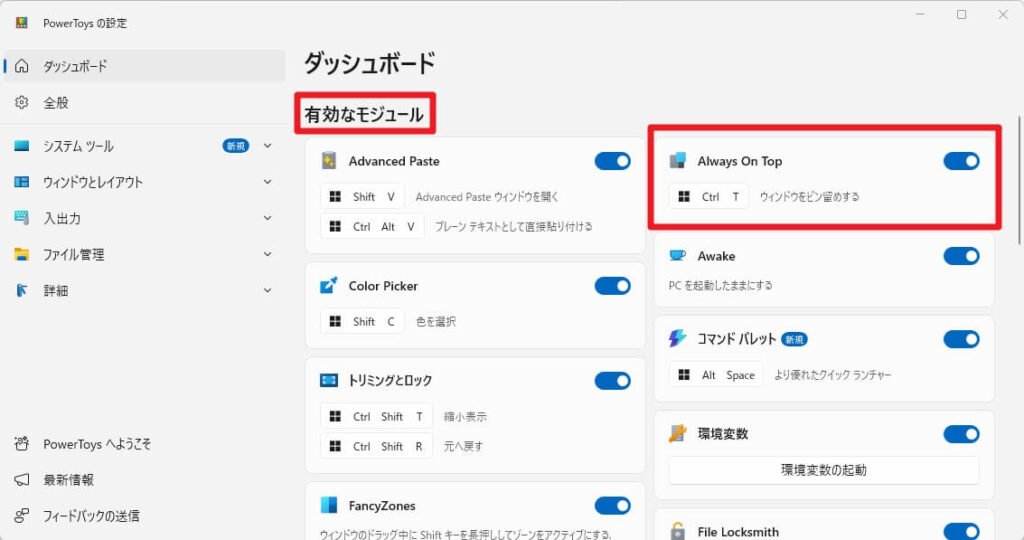Click the PowerToys へようこそ icon
This screenshot has width=1024, height=540.
point(22,444)
